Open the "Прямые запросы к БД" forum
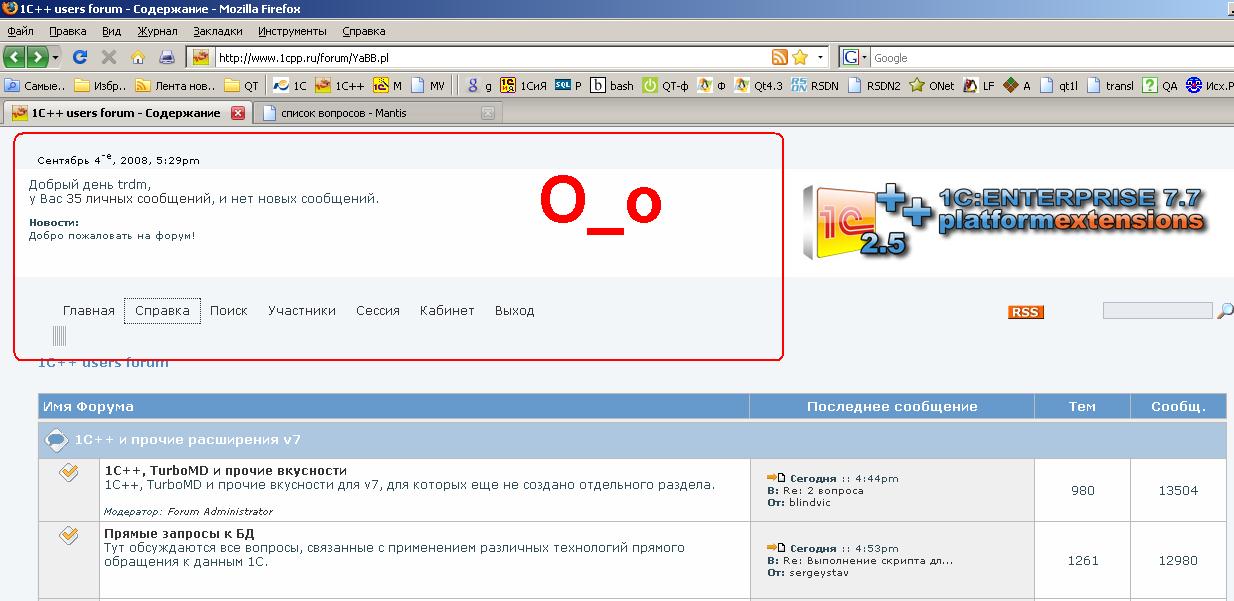1234x601 pixels. [x=176, y=534]
